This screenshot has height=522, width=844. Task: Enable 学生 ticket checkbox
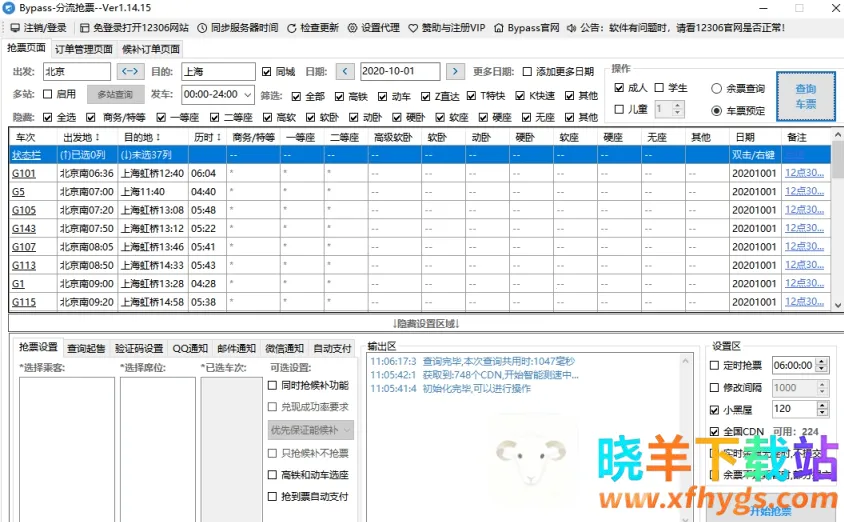[660, 88]
